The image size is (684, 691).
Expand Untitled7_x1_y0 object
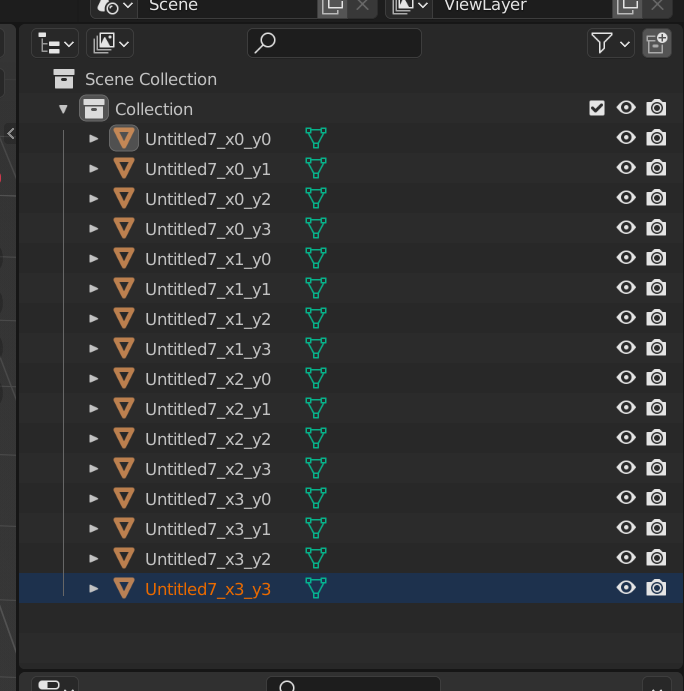93,259
